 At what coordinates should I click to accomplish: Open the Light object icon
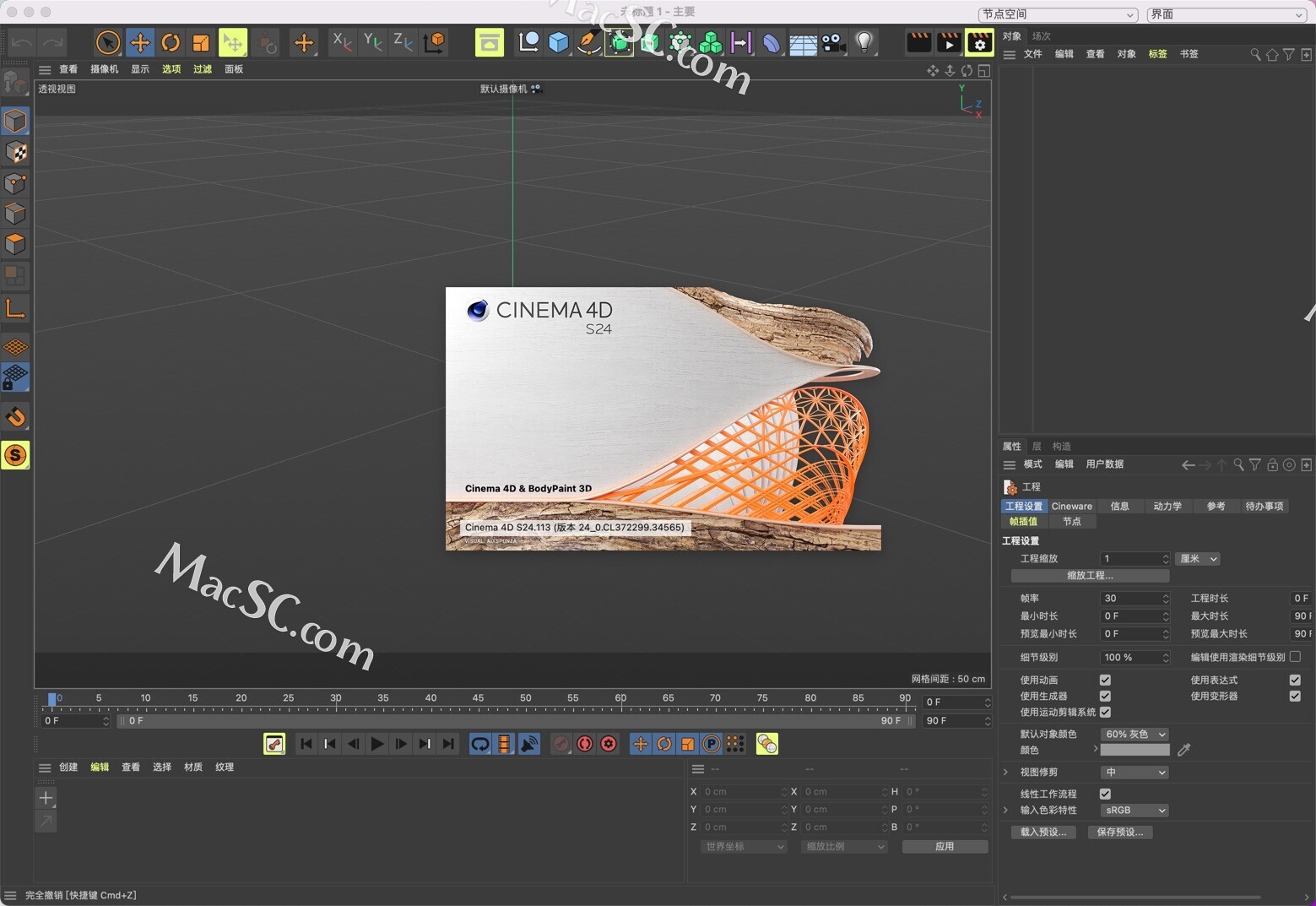click(864, 42)
